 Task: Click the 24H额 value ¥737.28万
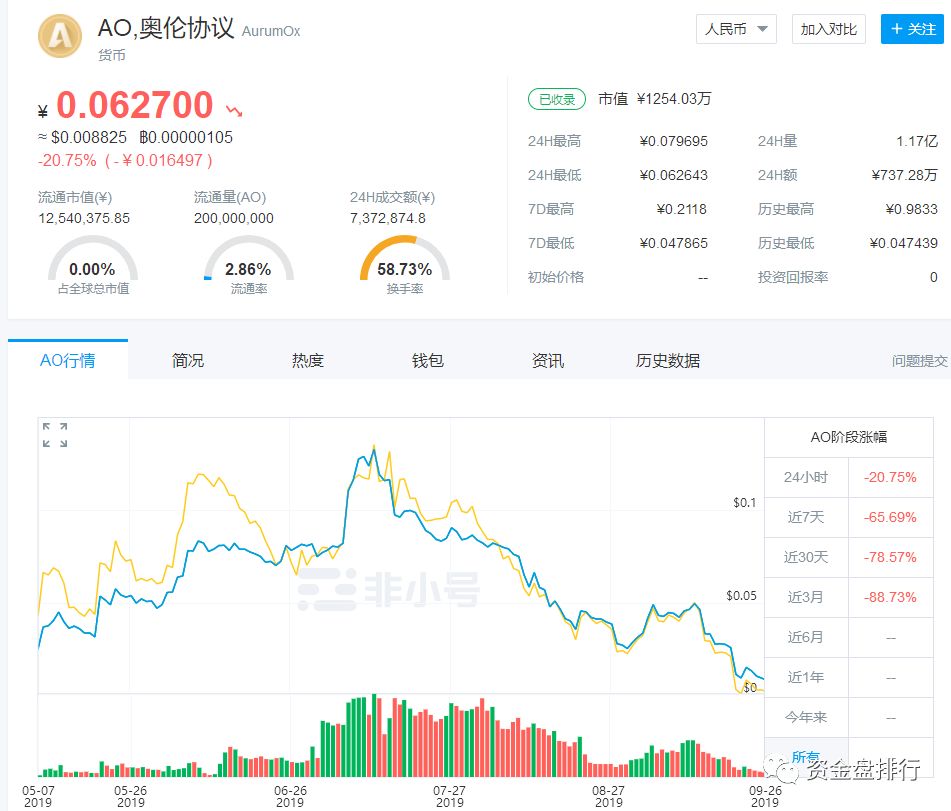tap(905, 175)
